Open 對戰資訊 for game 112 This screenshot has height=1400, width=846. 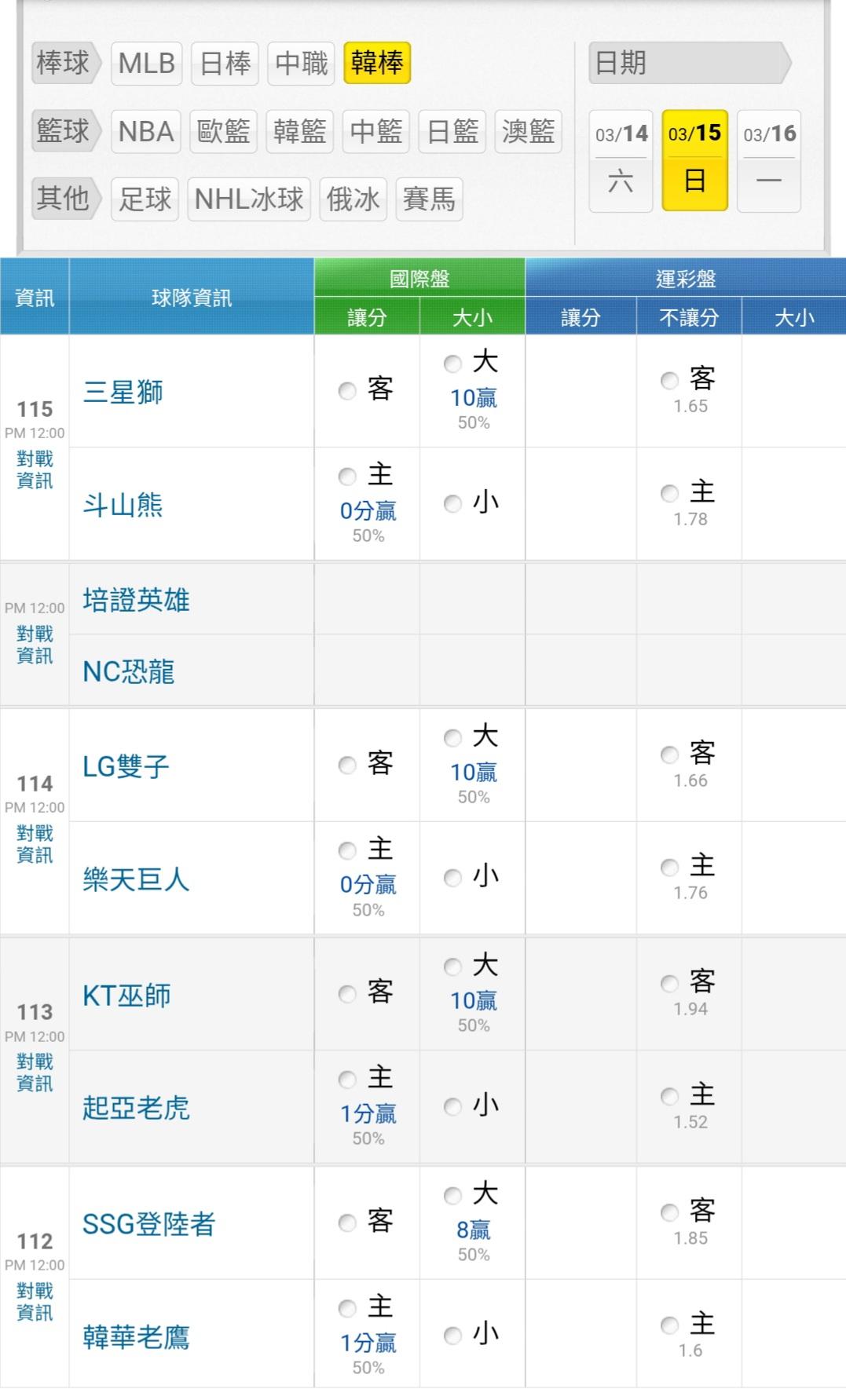click(x=35, y=1302)
